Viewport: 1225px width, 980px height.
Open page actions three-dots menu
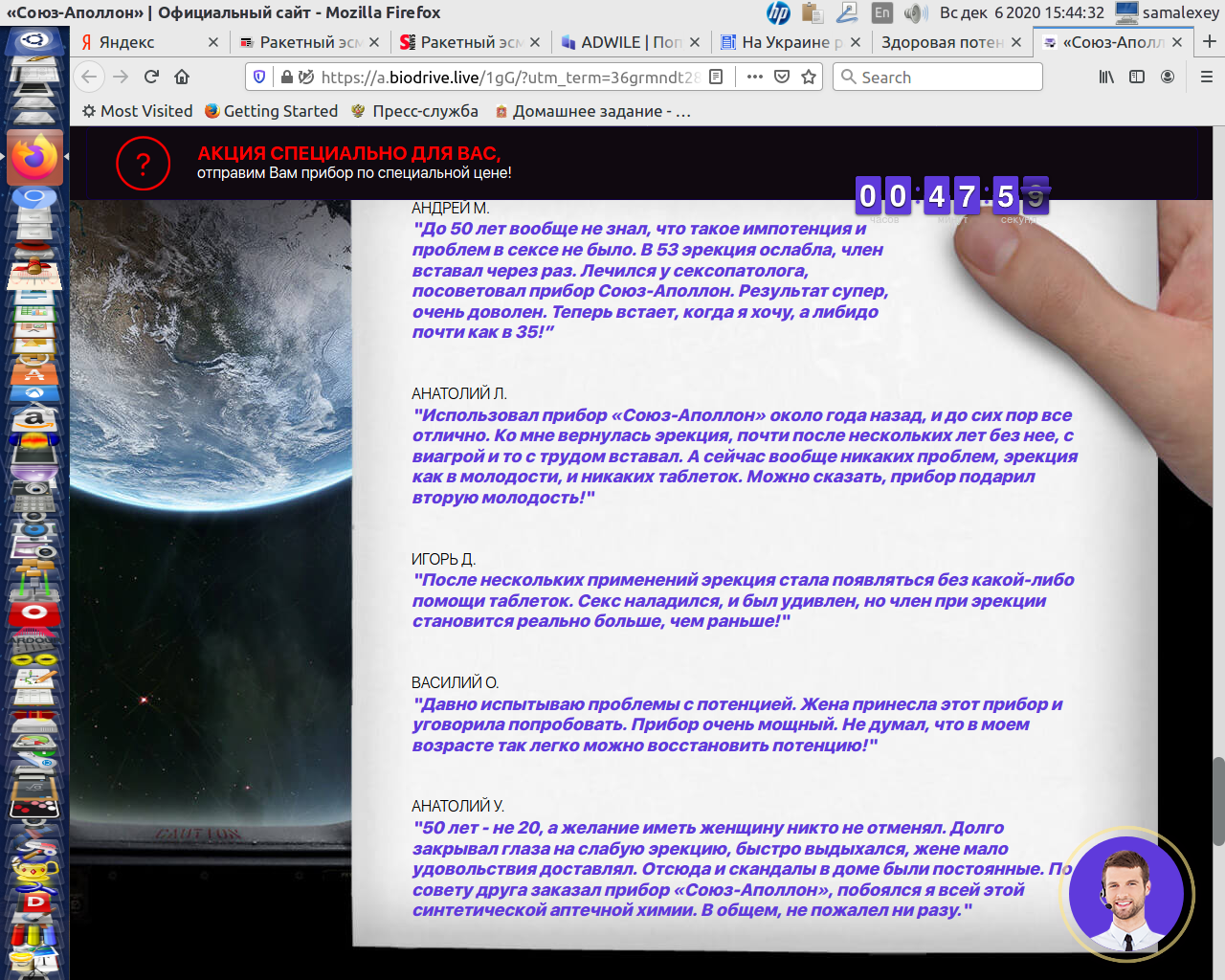tap(755, 77)
